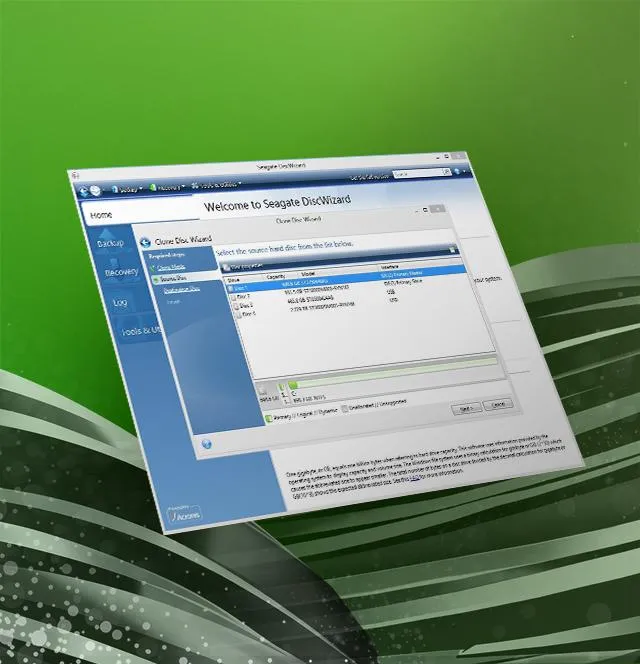The height and width of the screenshot is (664, 640).
Task: Click the gray Unallocated legend swatch
Action: [345, 408]
